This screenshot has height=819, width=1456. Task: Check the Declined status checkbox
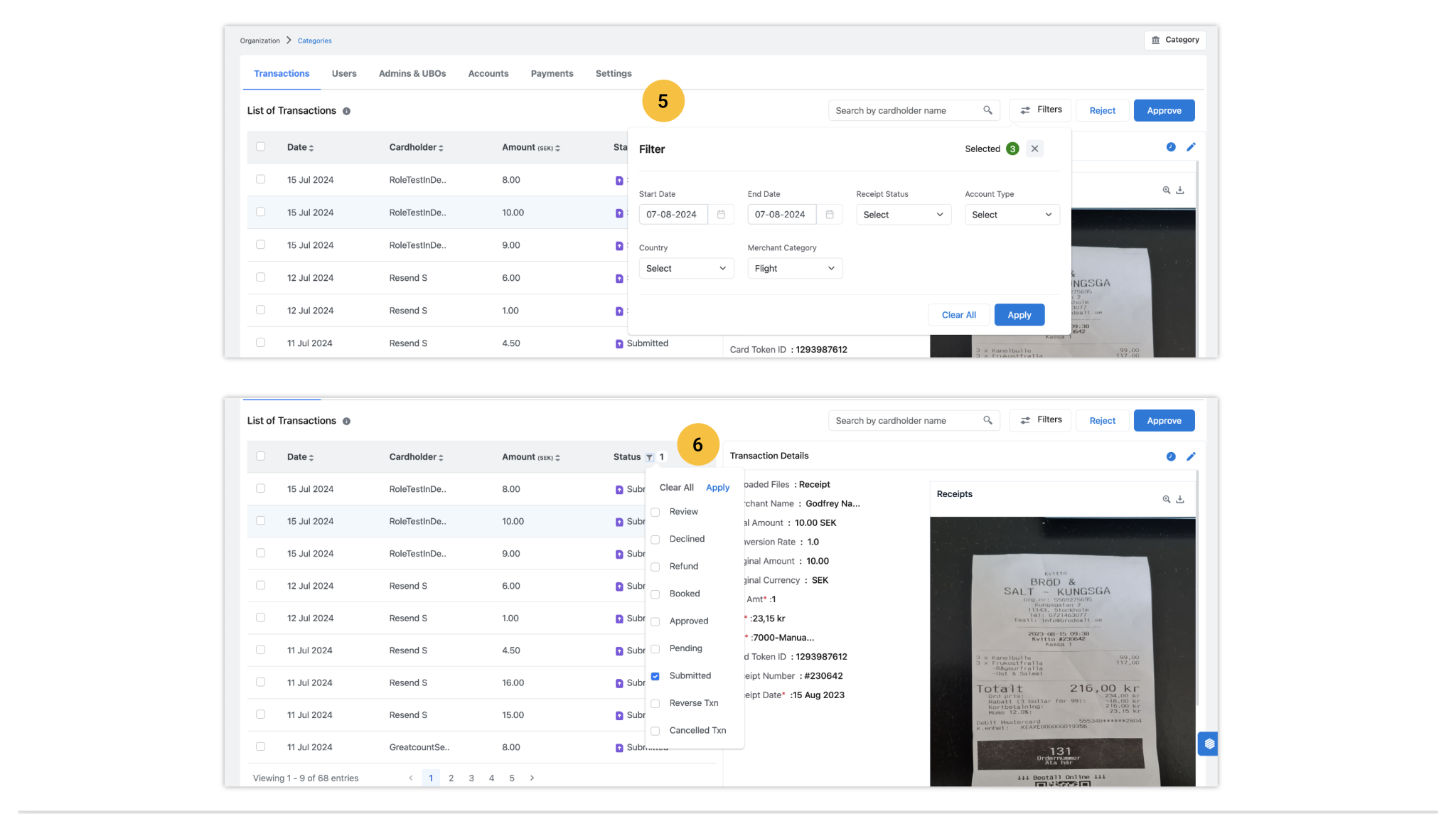[655, 540]
